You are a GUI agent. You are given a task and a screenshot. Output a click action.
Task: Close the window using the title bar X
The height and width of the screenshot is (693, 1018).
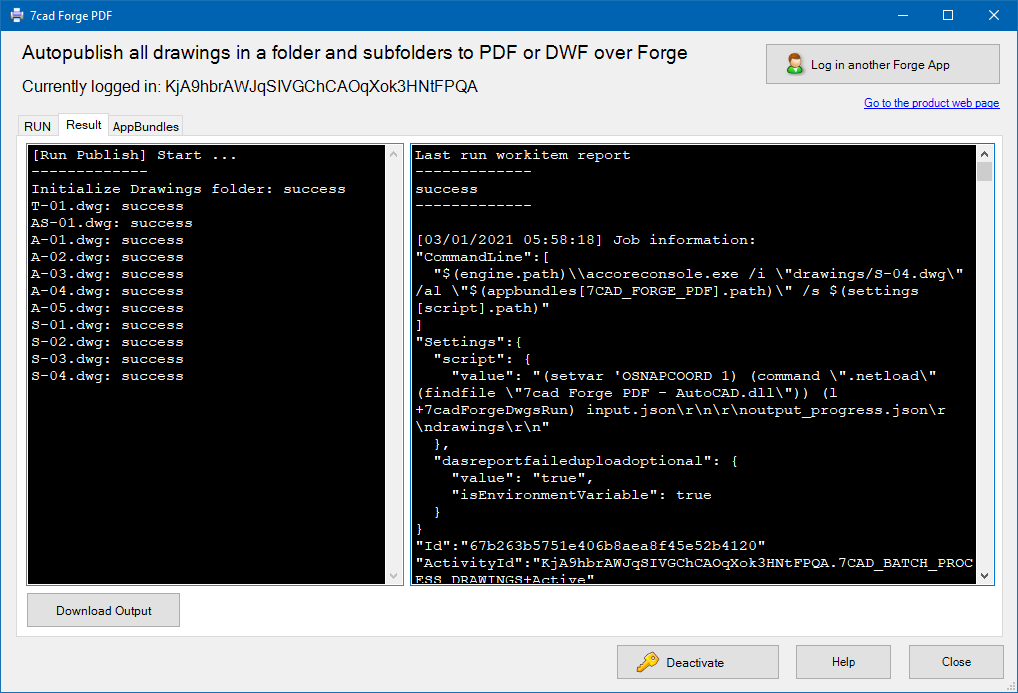[994, 15]
